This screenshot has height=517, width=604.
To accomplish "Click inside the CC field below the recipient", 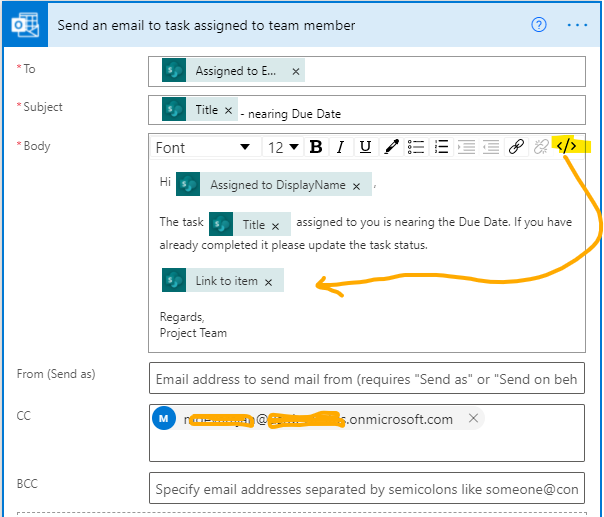I will 367,446.
